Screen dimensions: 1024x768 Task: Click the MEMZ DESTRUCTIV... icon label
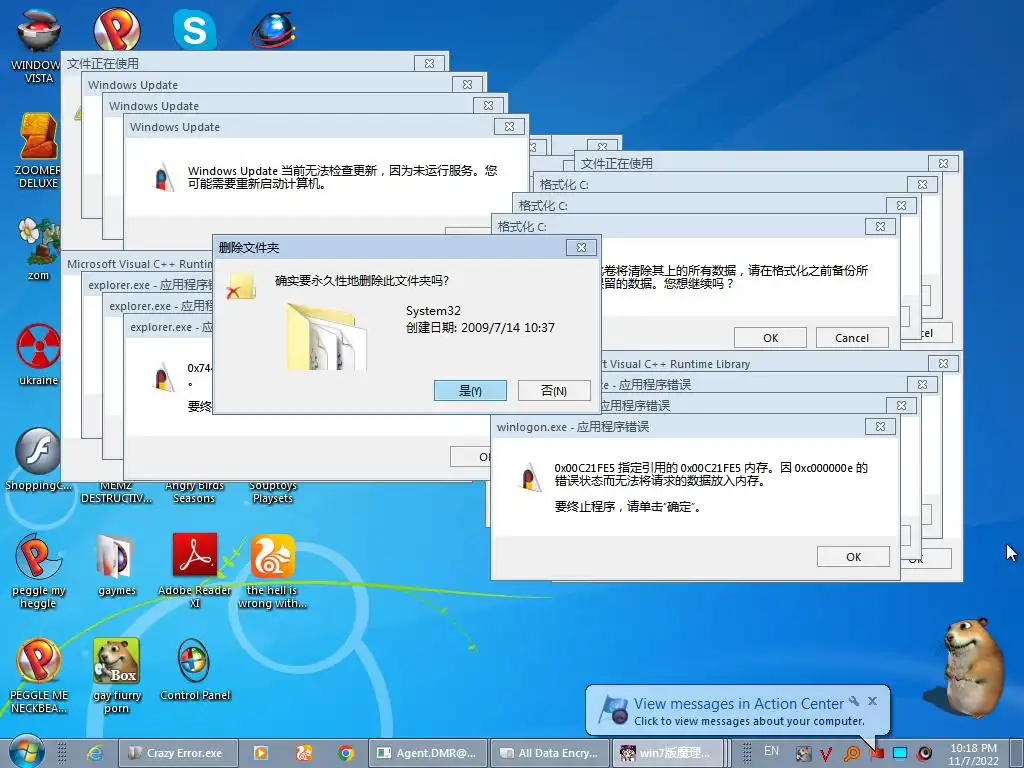coord(116,492)
